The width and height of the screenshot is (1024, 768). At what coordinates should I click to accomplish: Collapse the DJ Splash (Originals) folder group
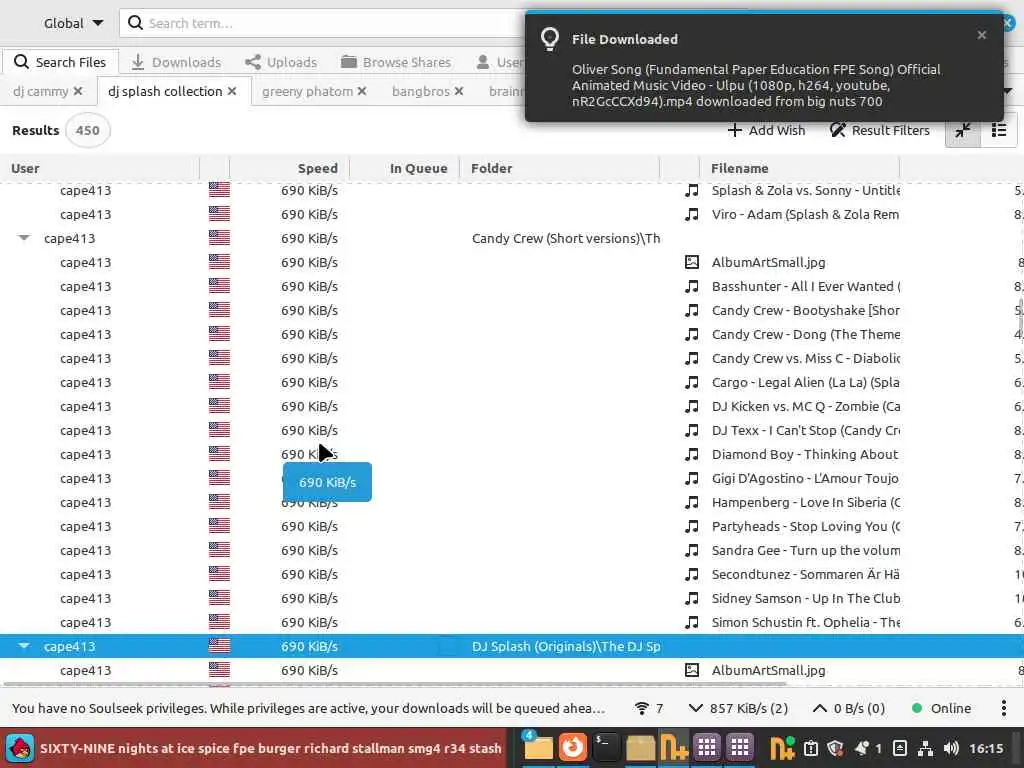click(x=24, y=646)
